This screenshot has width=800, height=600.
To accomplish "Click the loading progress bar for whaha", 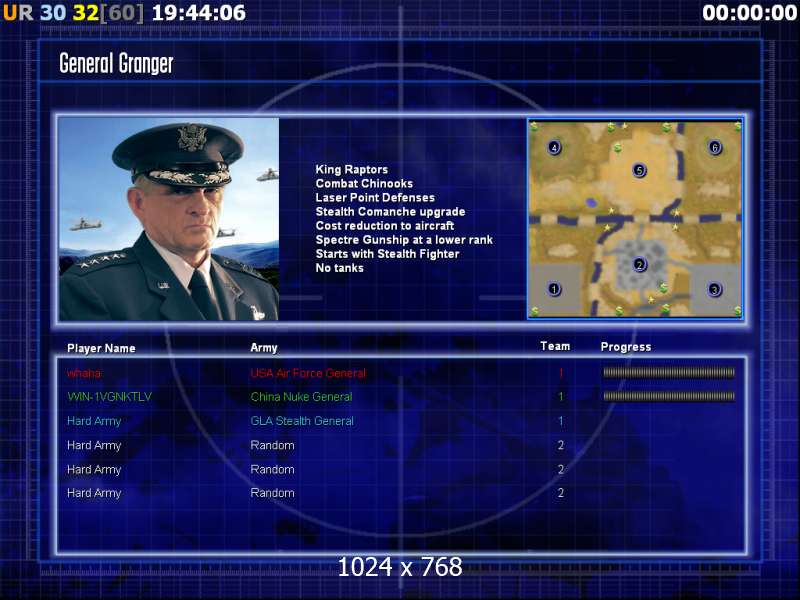I will pos(669,373).
